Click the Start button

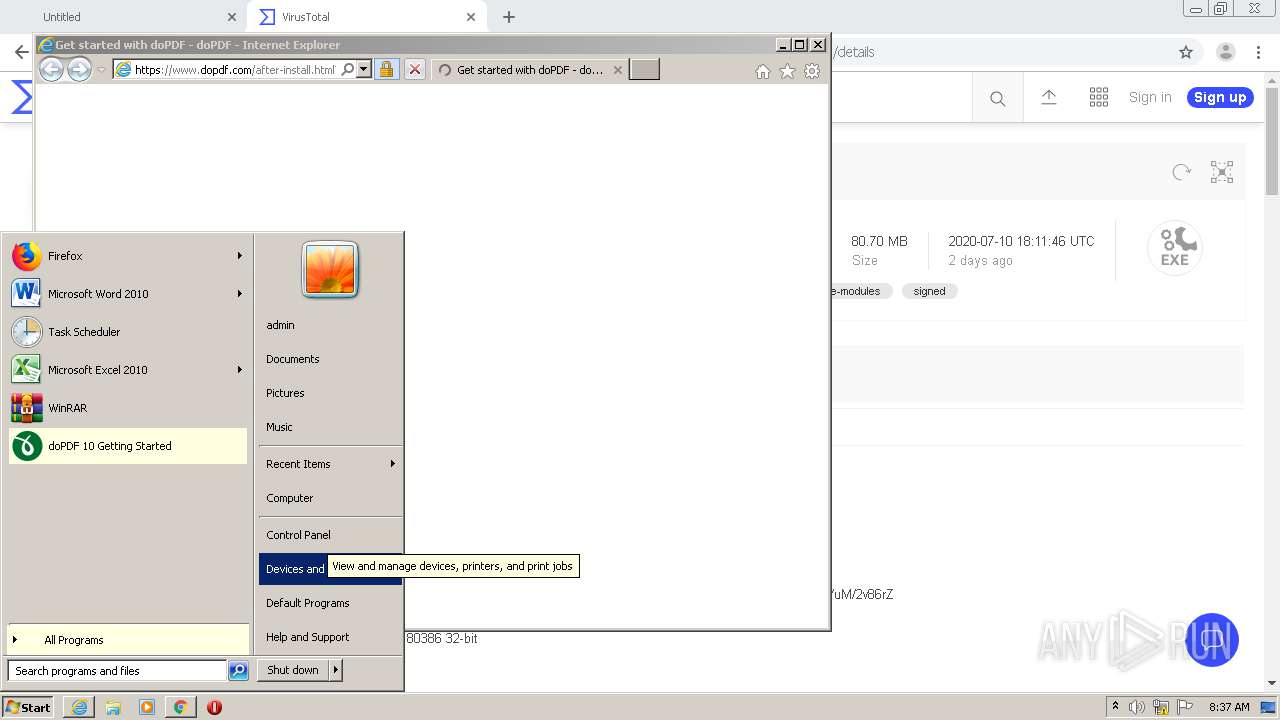29,707
